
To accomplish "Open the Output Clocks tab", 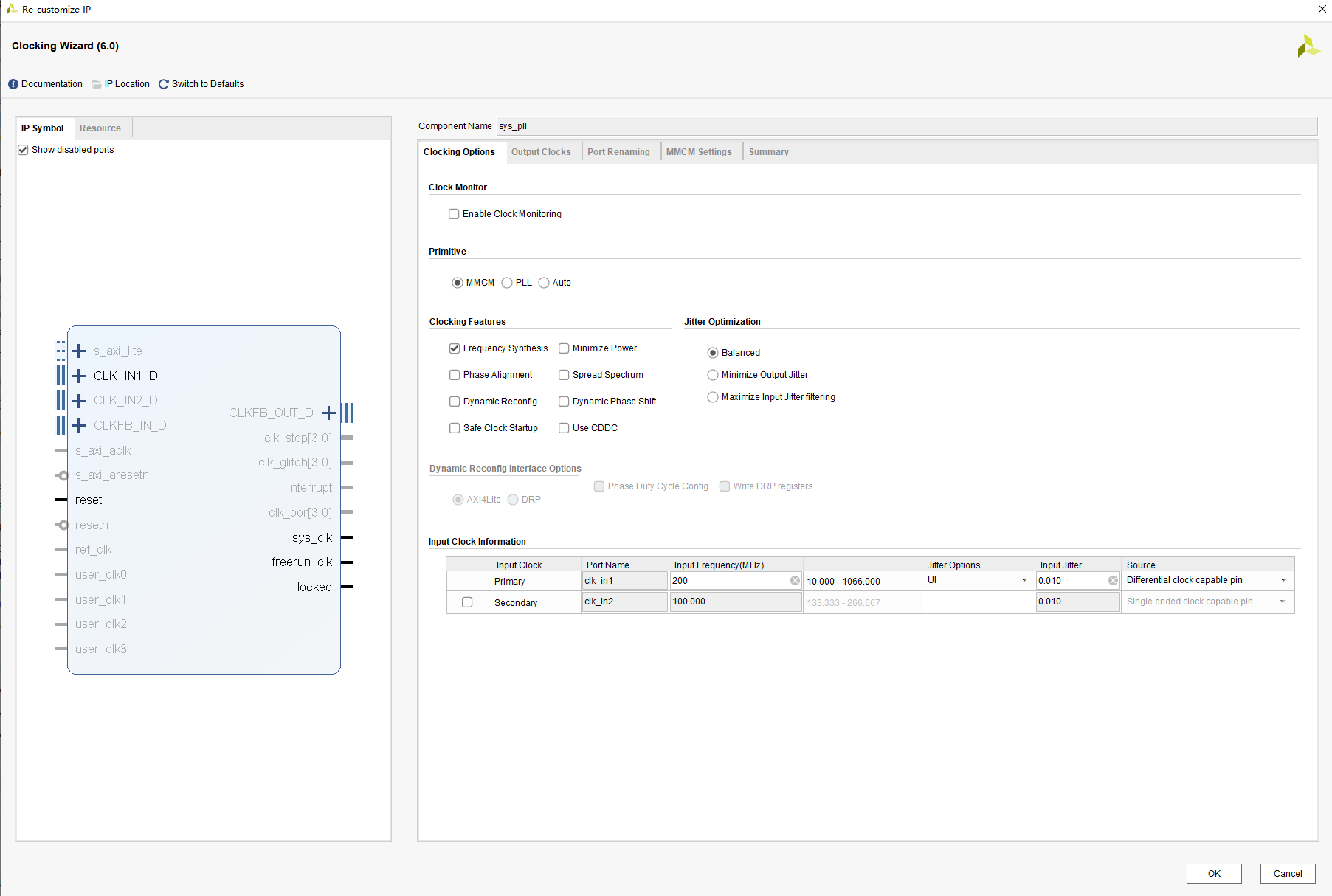I will (x=541, y=152).
